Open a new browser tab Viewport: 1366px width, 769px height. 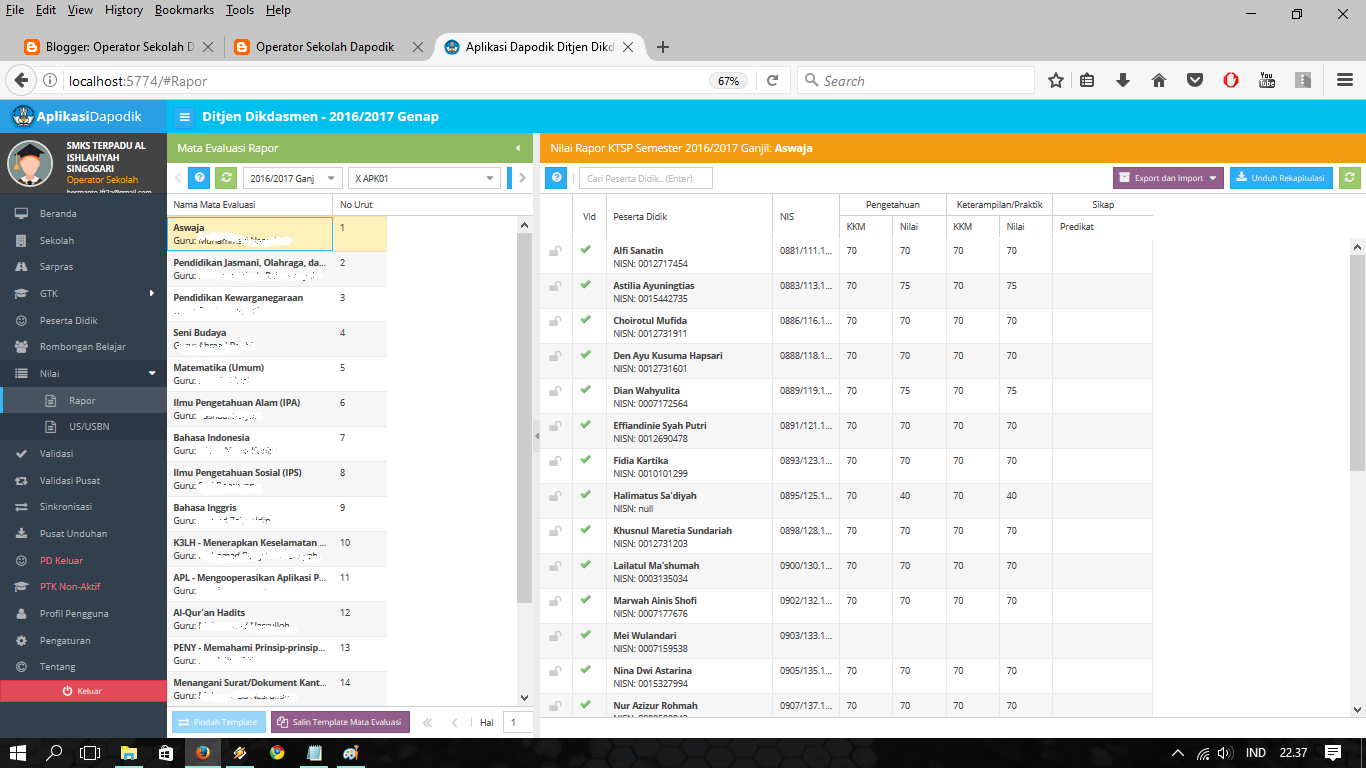pos(662,47)
